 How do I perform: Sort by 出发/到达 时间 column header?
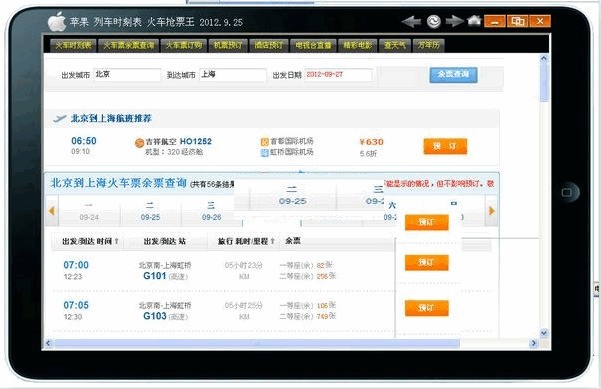pos(90,241)
